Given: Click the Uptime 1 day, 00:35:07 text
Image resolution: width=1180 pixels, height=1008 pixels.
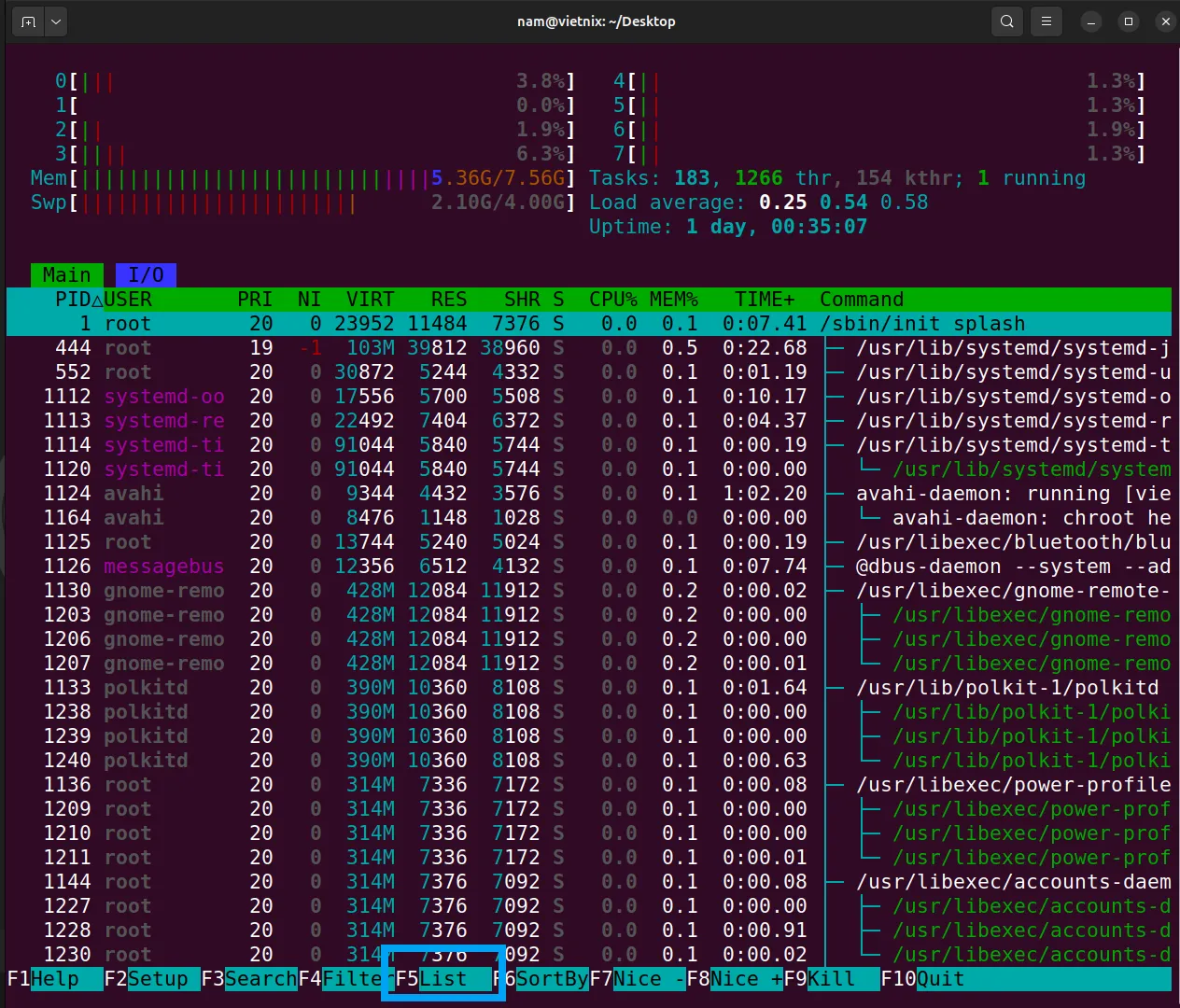Looking at the screenshot, I should pyautogui.click(x=728, y=227).
